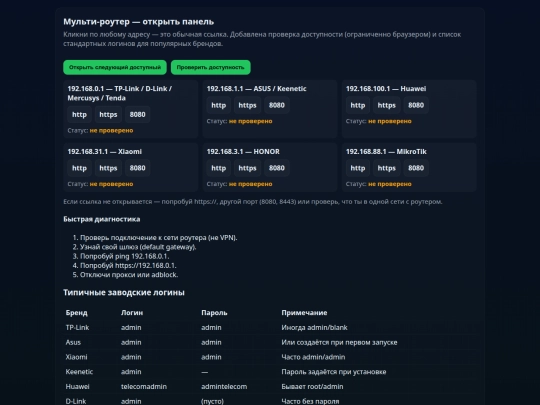The width and height of the screenshot is (540, 405).
Task: Open https link for 192.168.1.1 ASUS
Action: [247, 105]
